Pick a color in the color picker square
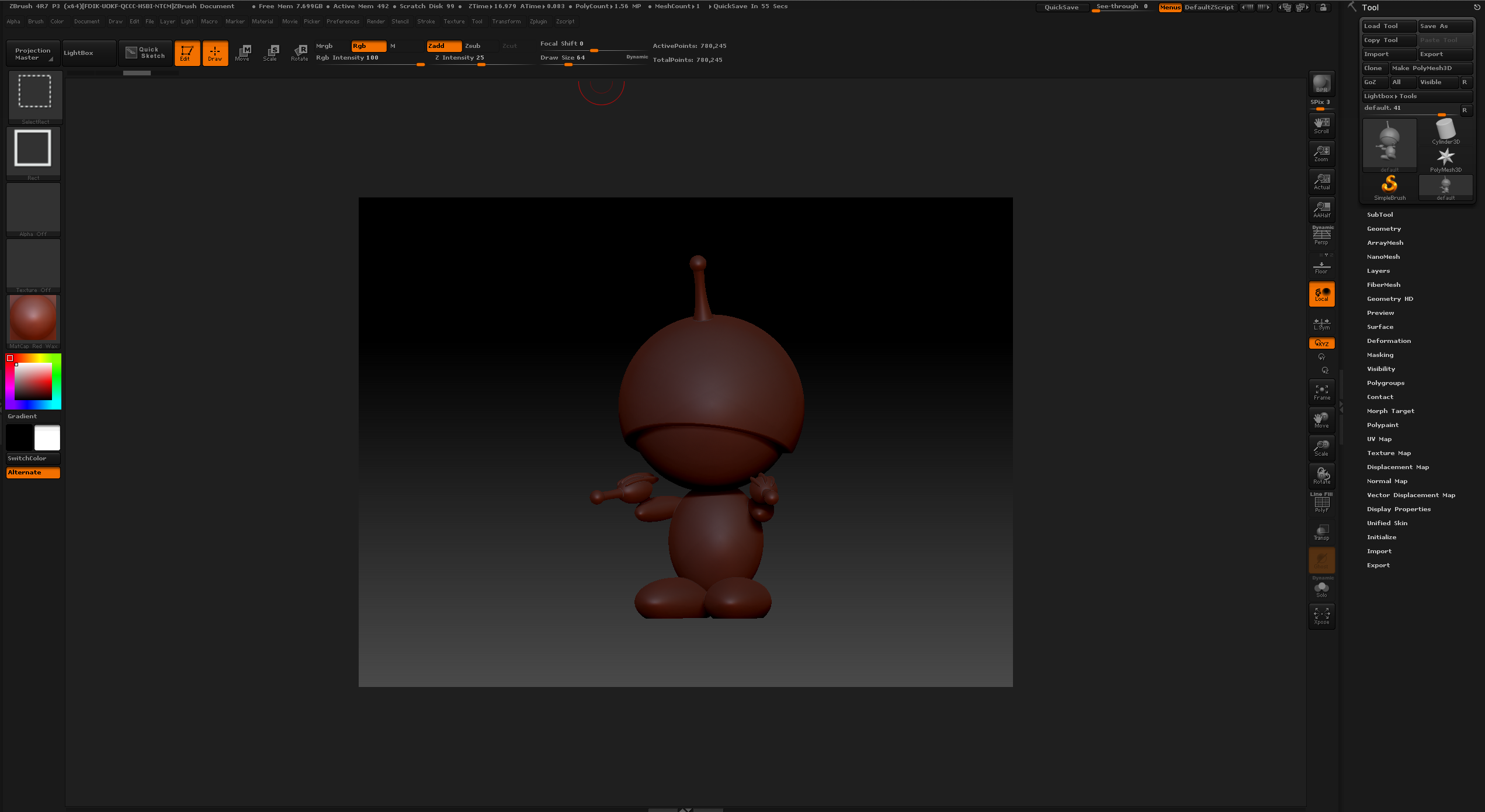1485x812 pixels. point(33,381)
